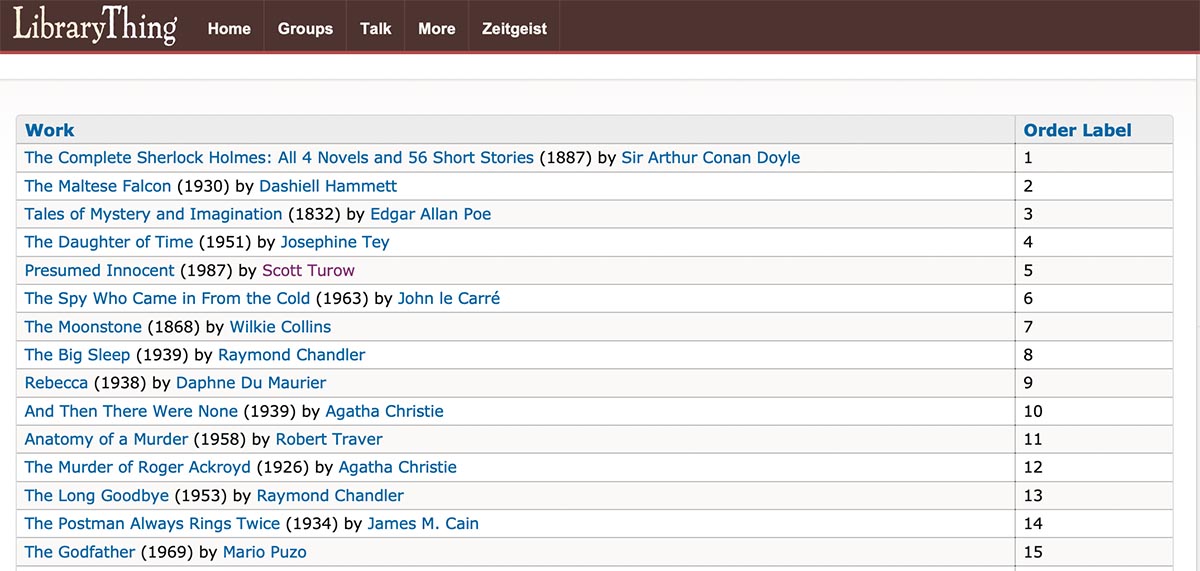1200x571 pixels.
Task: Open Rebecca work link
Action: point(56,383)
